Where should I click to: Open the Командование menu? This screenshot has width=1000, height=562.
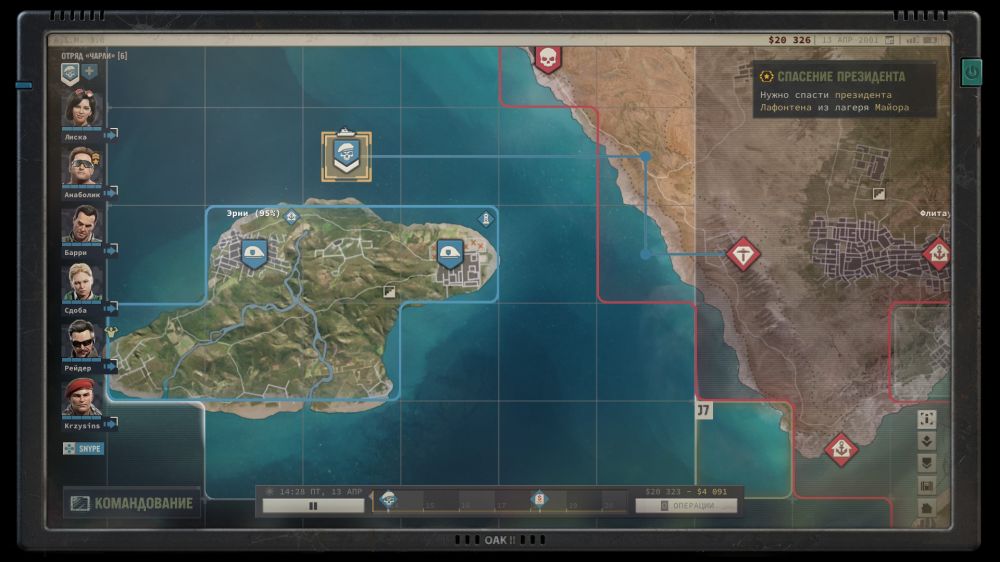[x=132, y=503]
